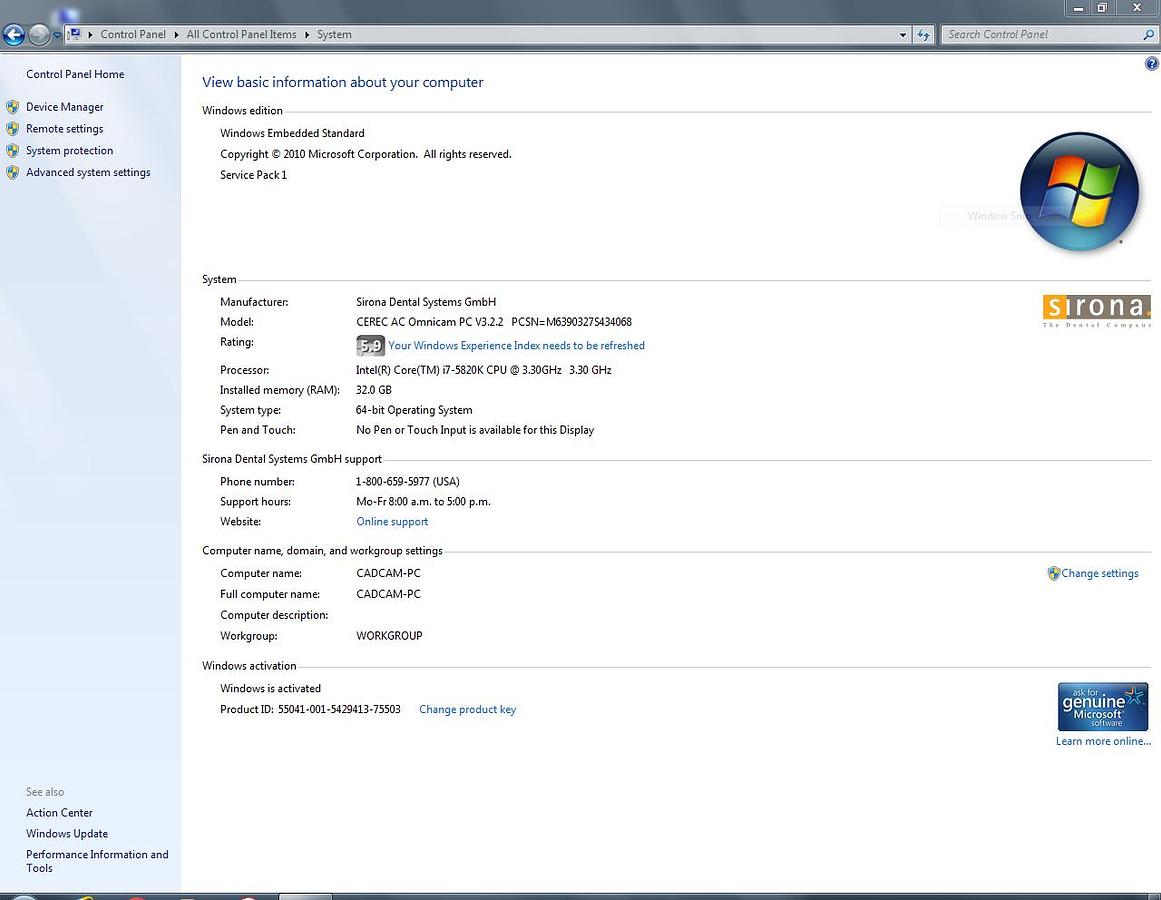
Task: Open Advanced system settings
Action: pyautogui.click(x=88, y=173)
